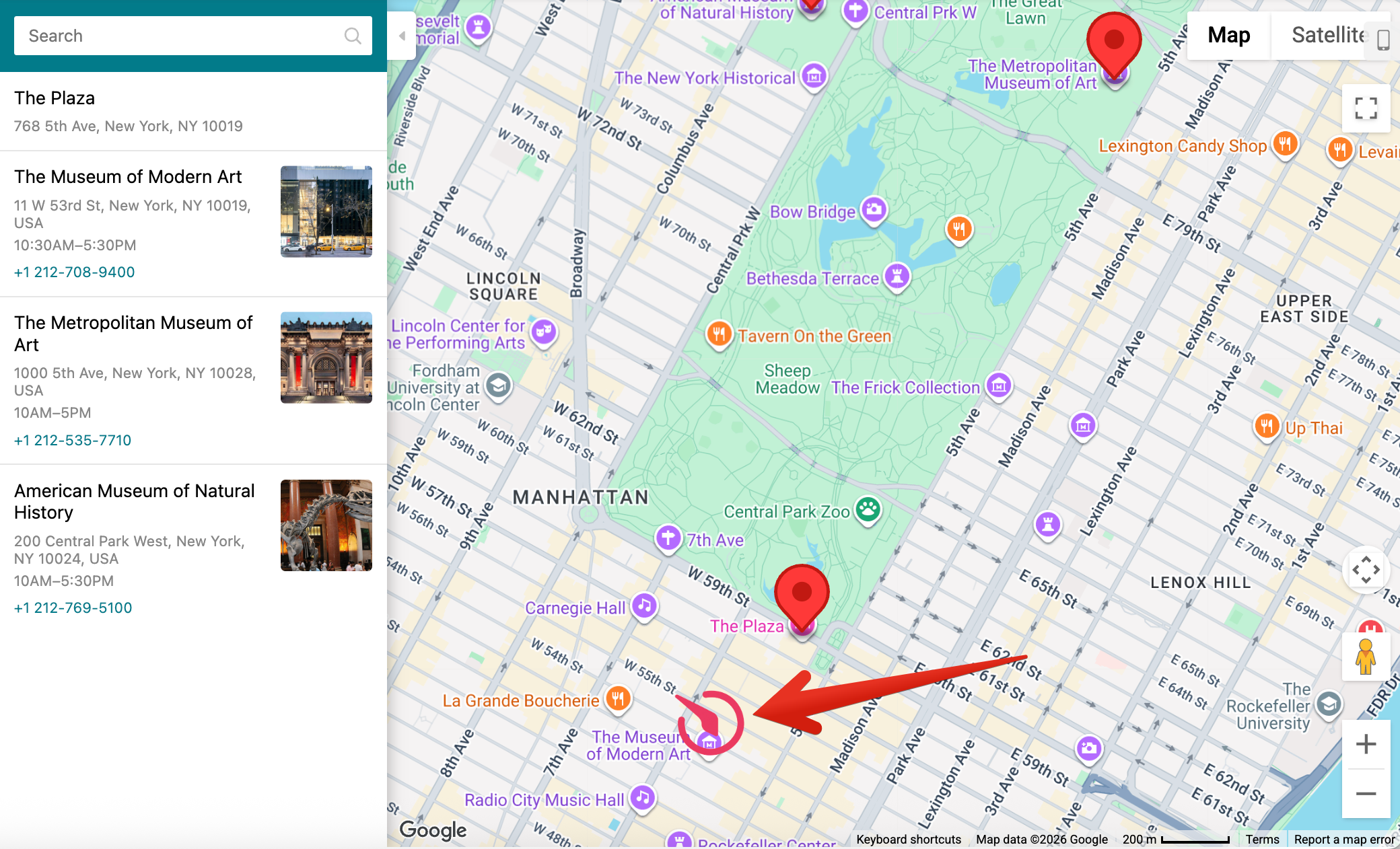Image resolution: width=1400 pixels, height=849 pixels.
Task: Click the Search input field
Action: [x=193, y=36]
